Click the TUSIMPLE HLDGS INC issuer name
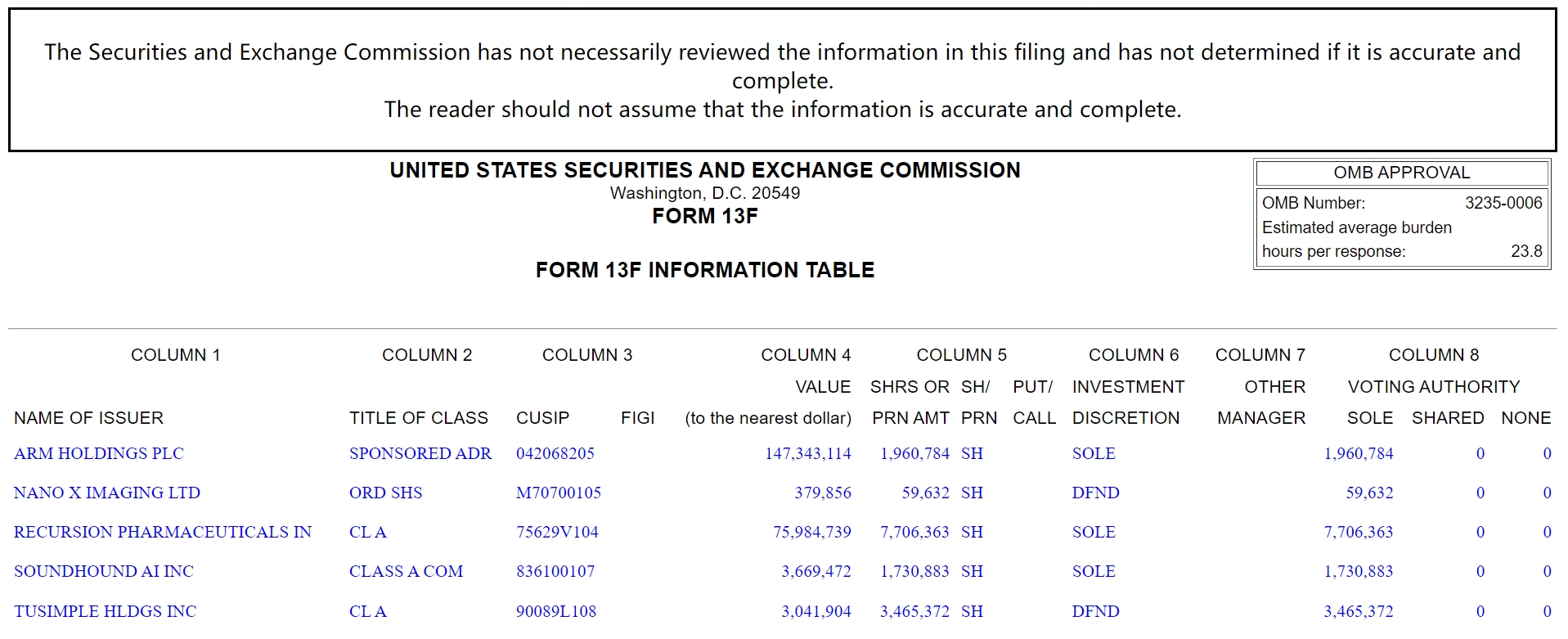The height and width of the screenshot is (639, 1568). (x=106, y=611)
